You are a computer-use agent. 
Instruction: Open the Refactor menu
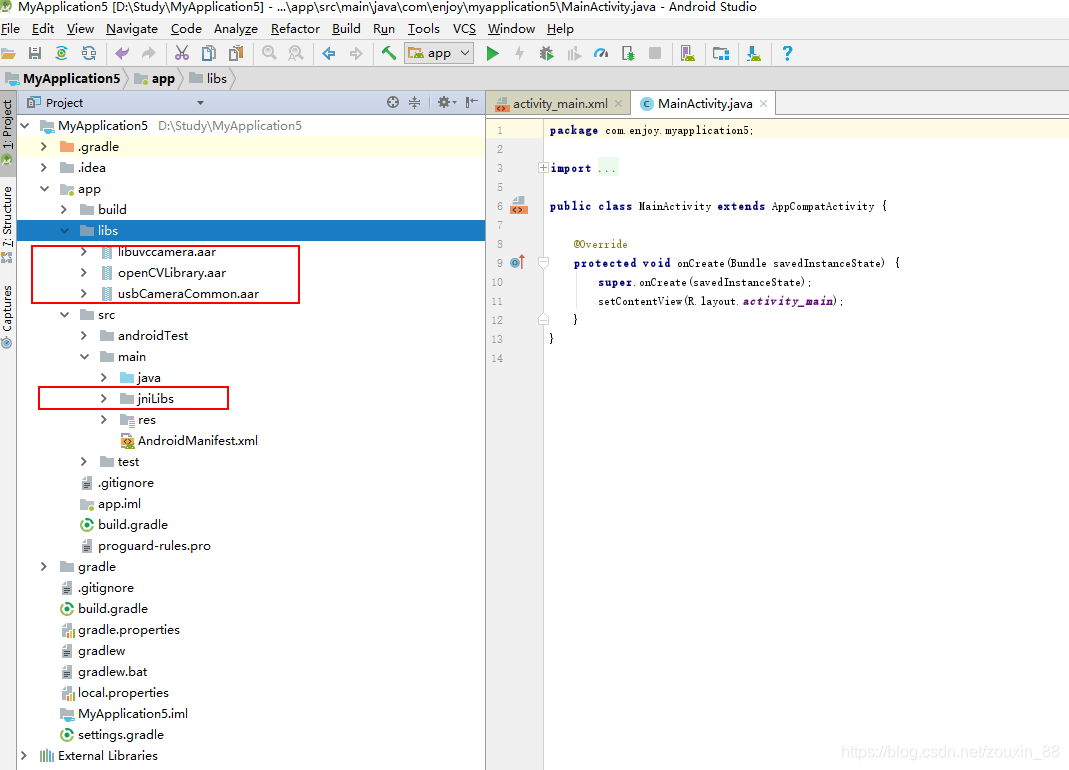(294, 28)
